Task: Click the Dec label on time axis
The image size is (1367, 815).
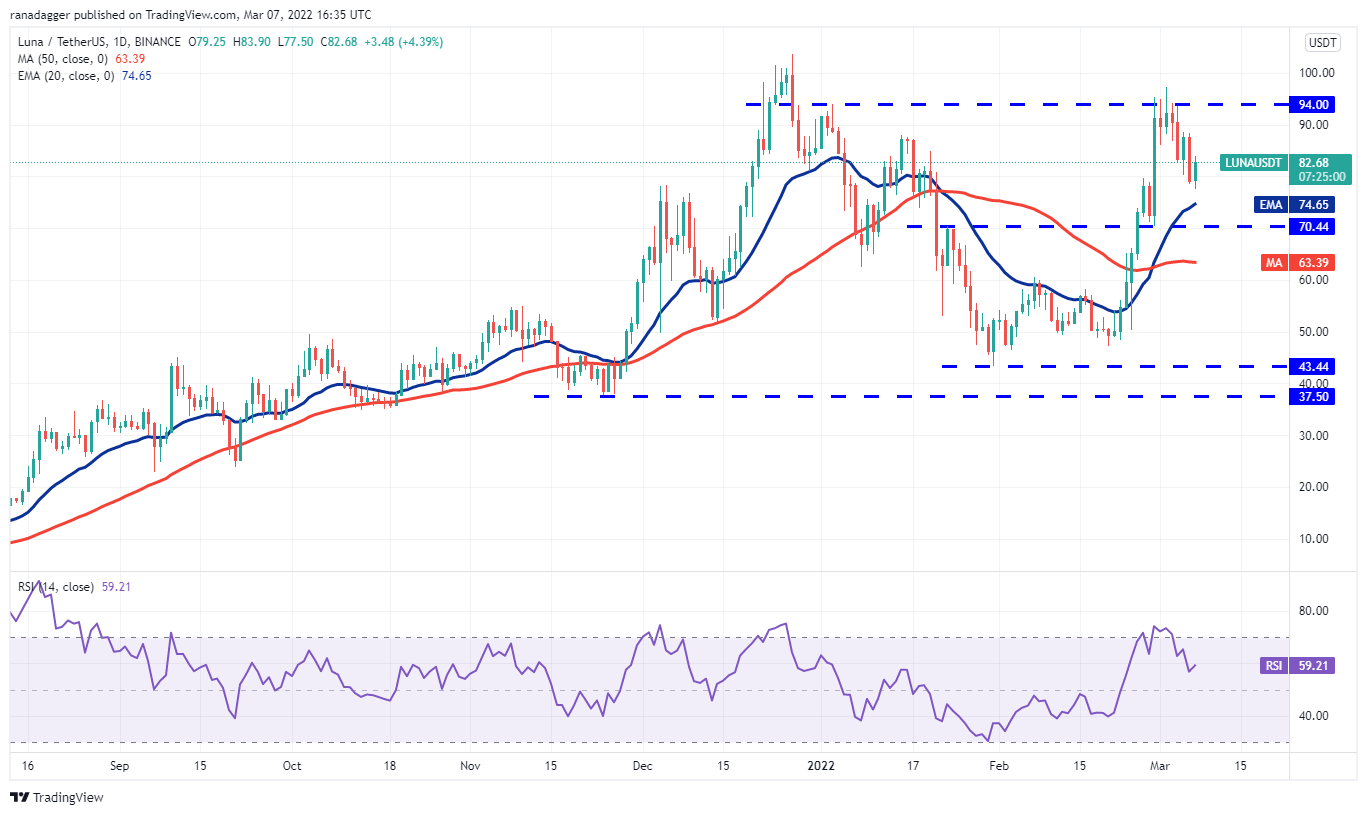Action: pyautogui.click(x=642, y=766)
